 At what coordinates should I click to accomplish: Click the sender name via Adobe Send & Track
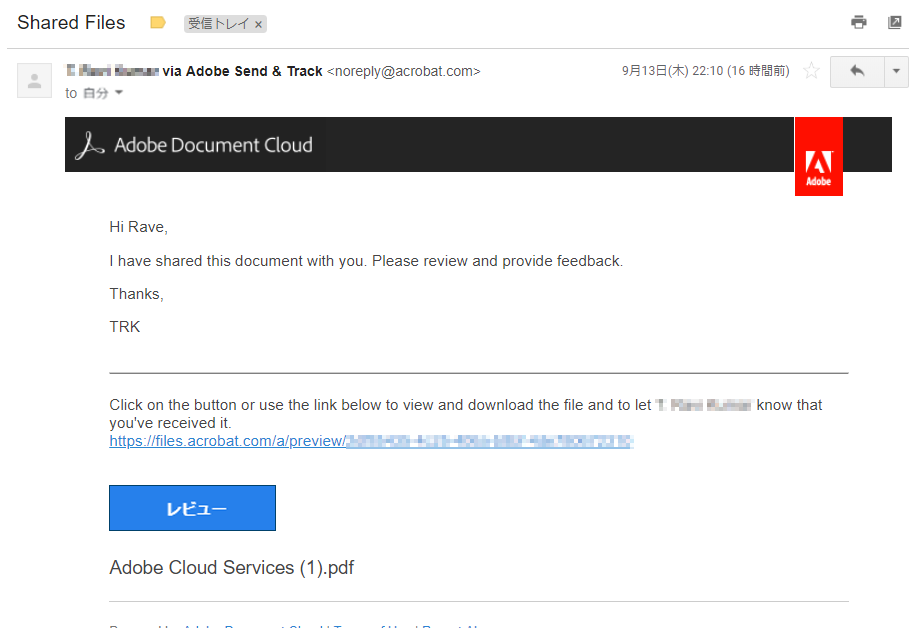[x=194, y=71]
